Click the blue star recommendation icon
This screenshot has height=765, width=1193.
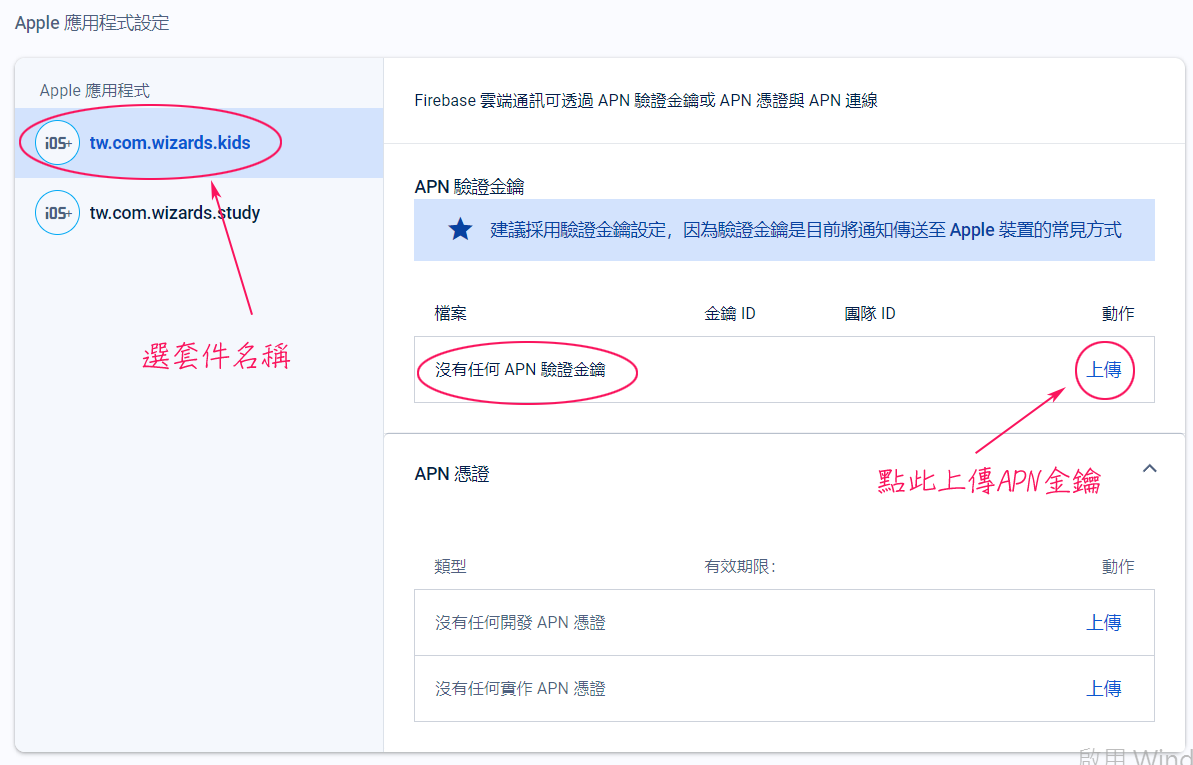pyautogui.click(x=460, y=229)
